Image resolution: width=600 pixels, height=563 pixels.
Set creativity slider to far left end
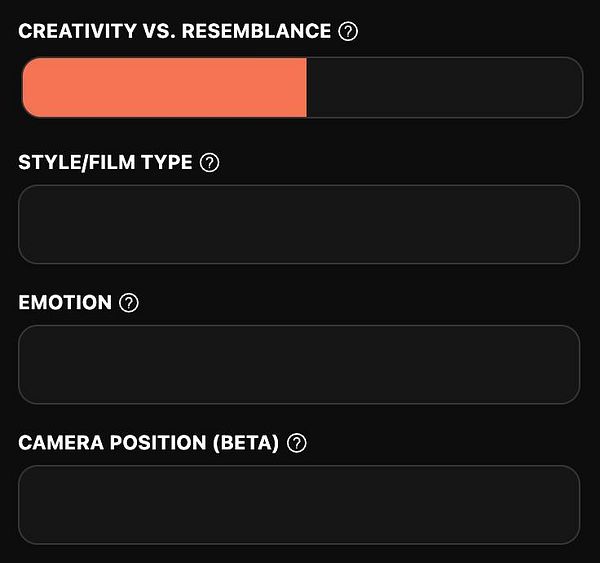tap(26, 87)
